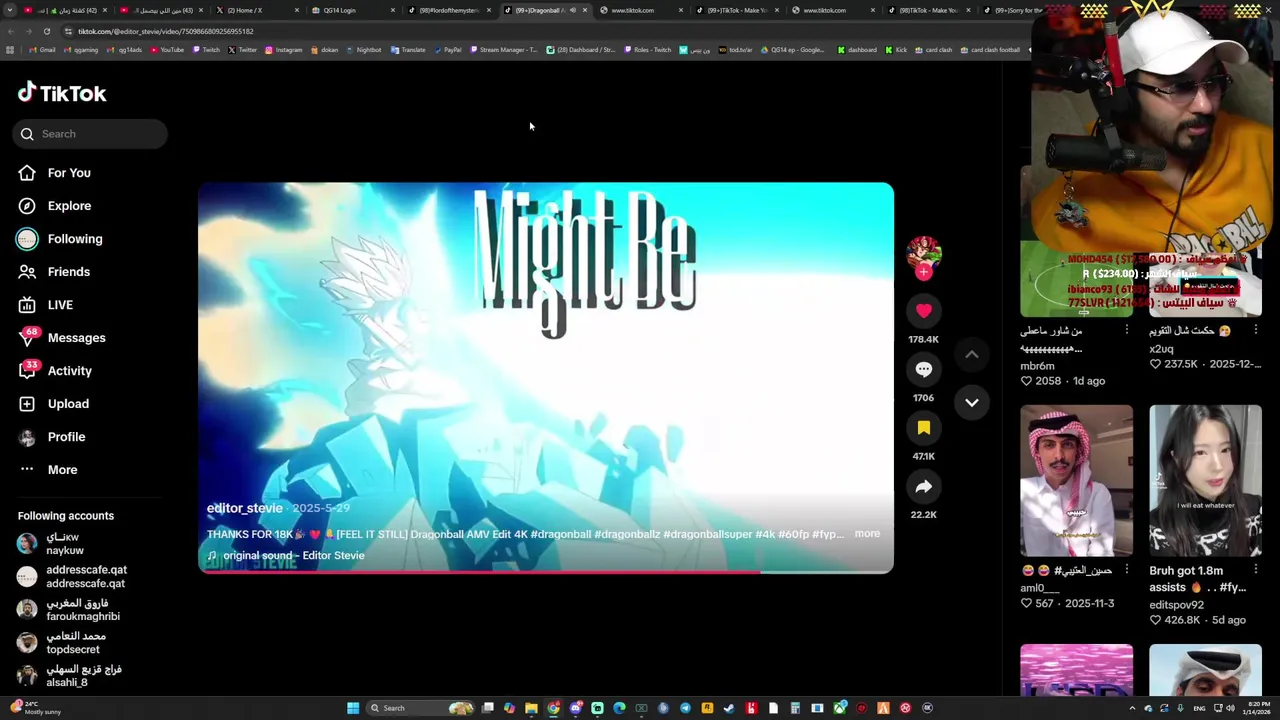Click the mbr6m username
The height and width of the screenshot is (720, 1280).
pyautogui.click(x=1037, y=366)
